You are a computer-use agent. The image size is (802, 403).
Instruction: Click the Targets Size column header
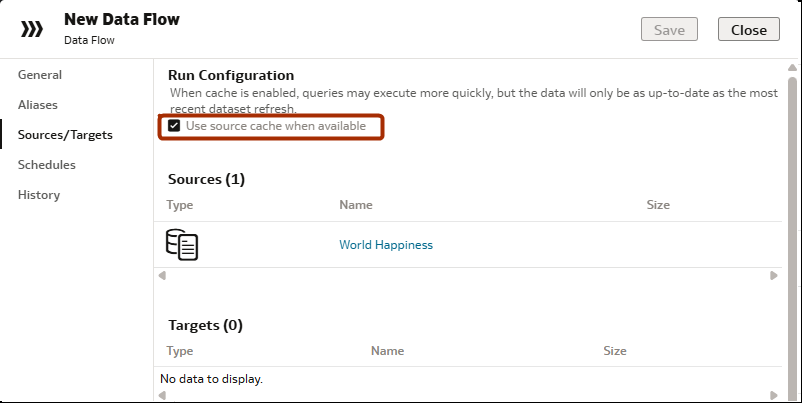(x=615, y=351)
